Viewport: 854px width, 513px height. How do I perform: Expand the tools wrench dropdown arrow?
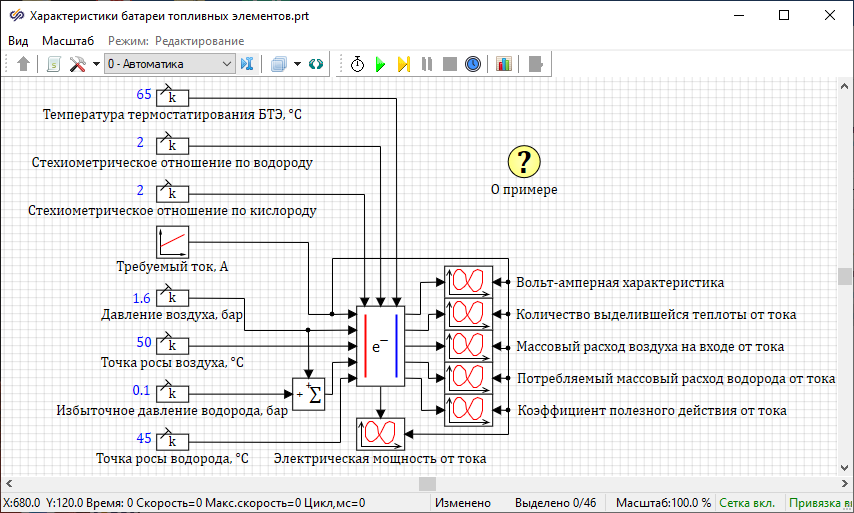(x=96, y=64)
